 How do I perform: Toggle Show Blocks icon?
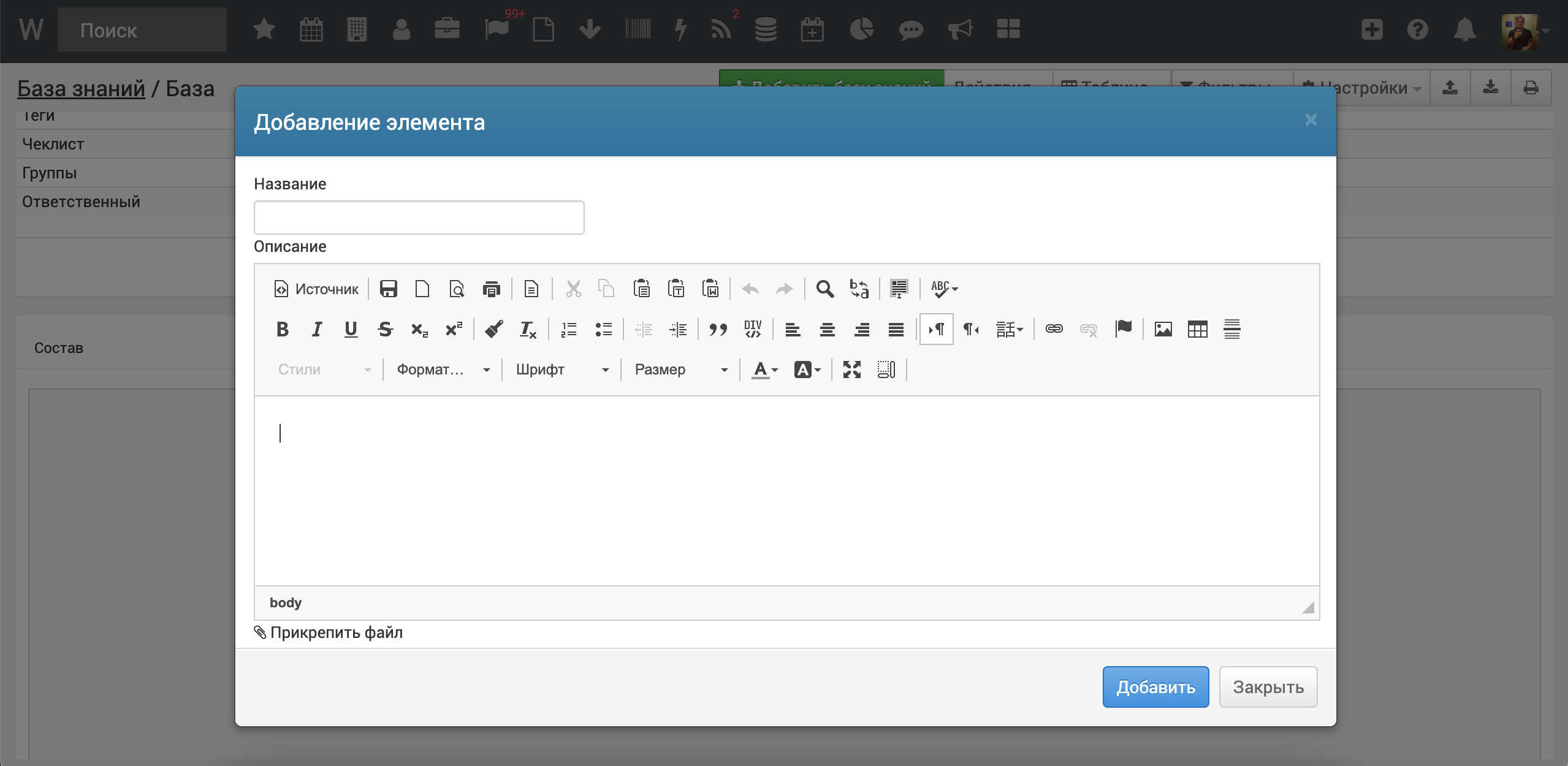tap(886, 370)
